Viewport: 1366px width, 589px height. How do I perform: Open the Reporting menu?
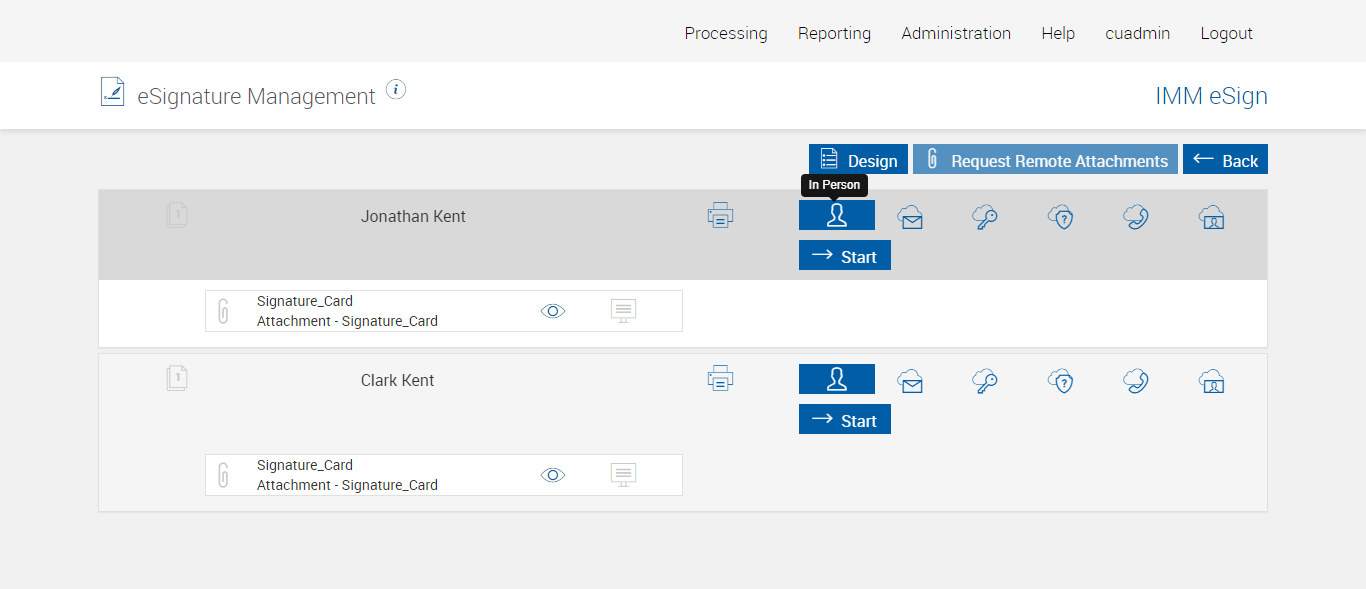pos(834,33)
